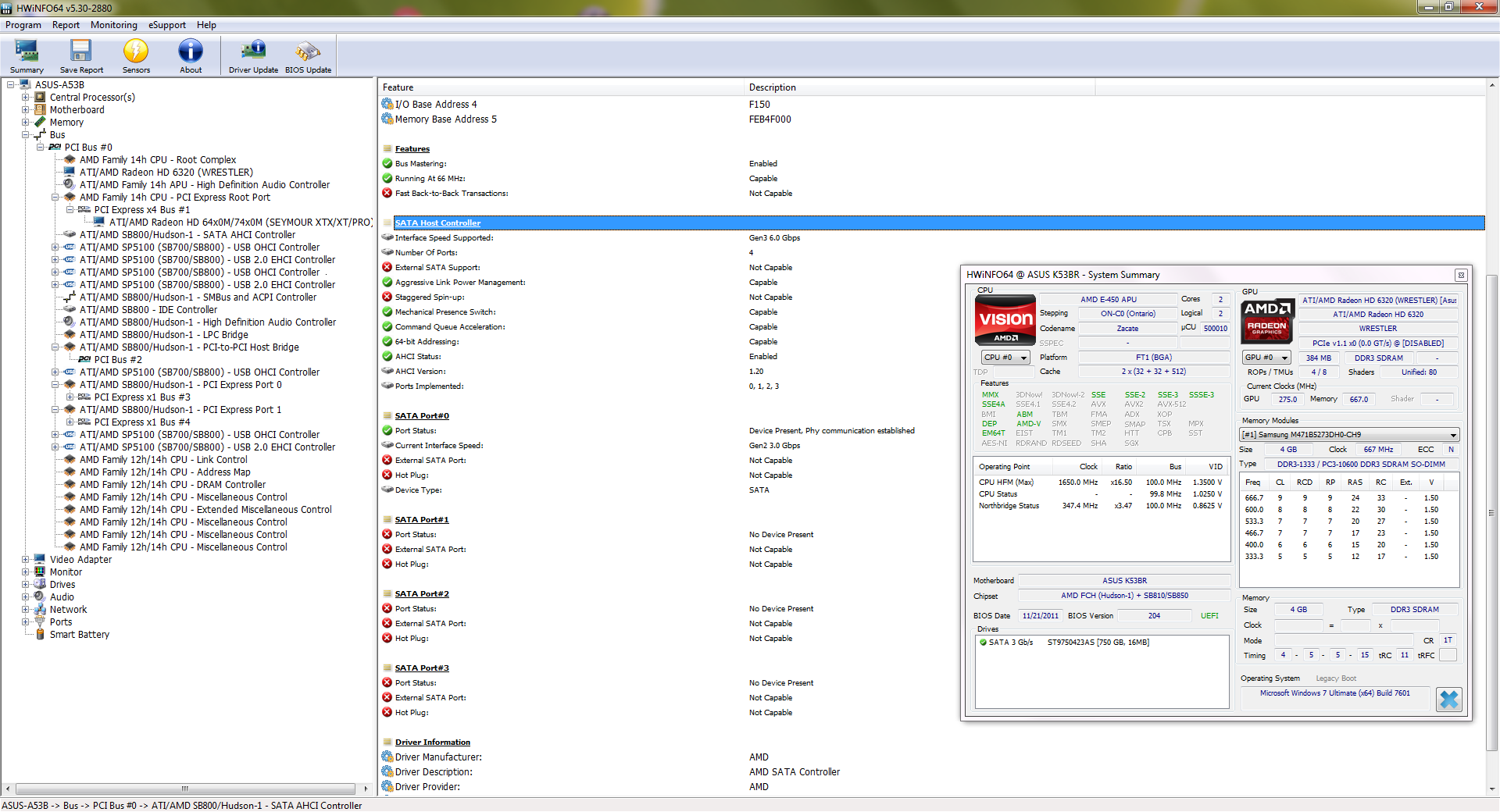Click the Bus Mastering green check icon
Viewport: 1500px width, 812px height.
(x=387, y=164)
